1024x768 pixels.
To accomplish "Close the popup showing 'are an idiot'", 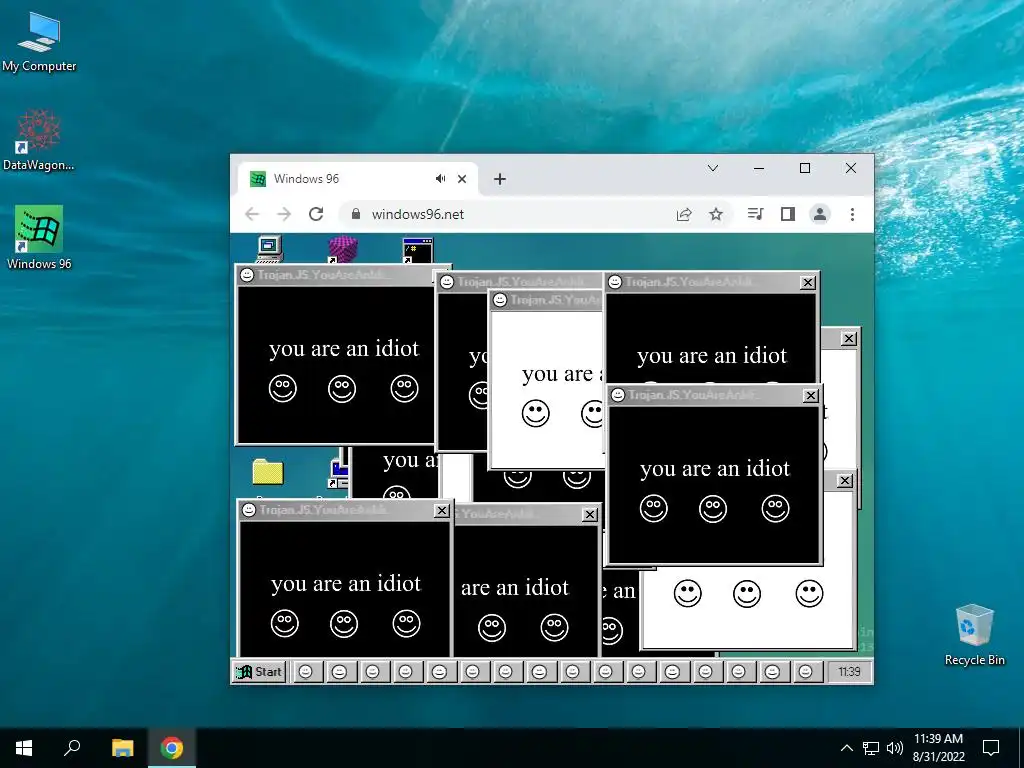I will (x=590, y=515).
